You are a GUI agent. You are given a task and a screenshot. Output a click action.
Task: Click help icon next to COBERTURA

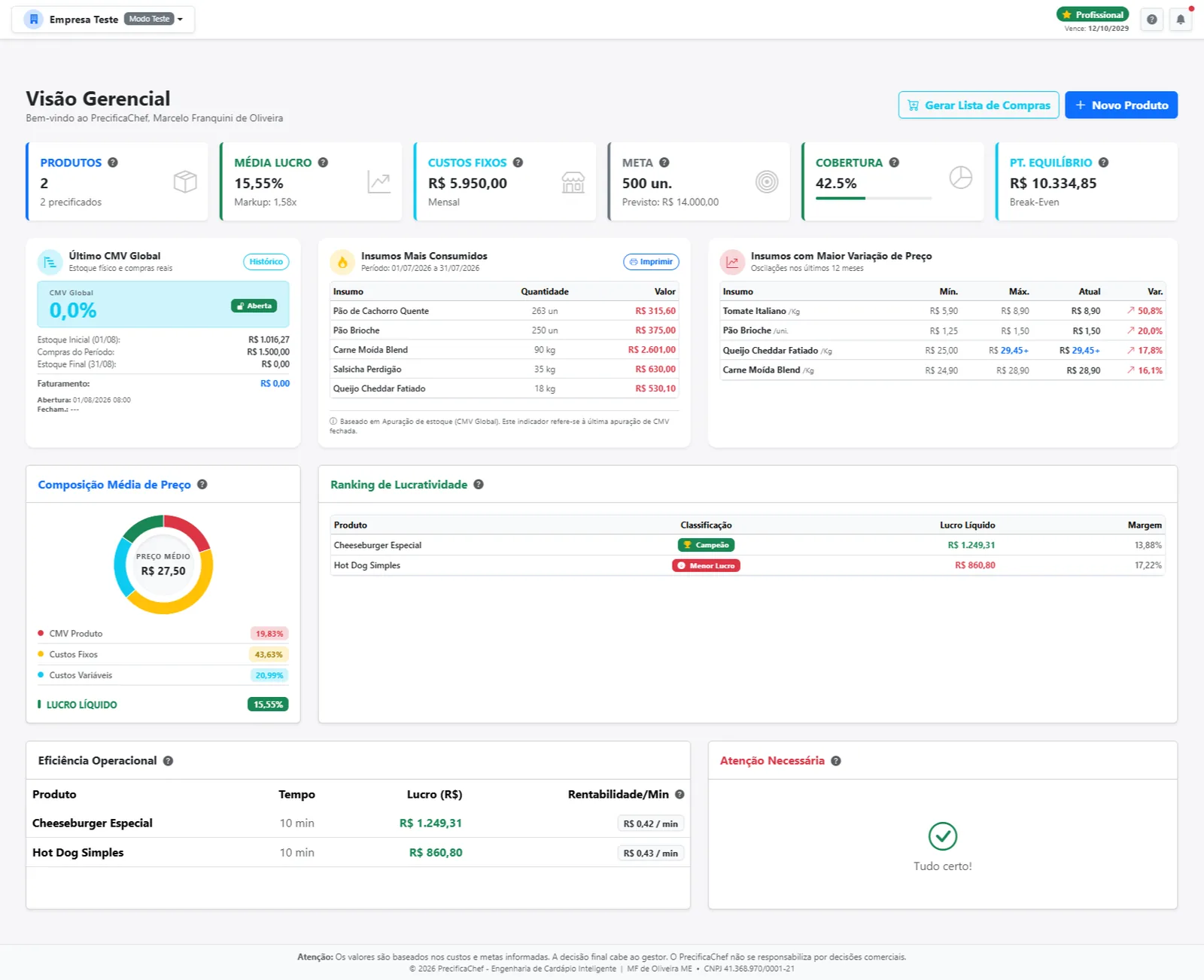894,163
